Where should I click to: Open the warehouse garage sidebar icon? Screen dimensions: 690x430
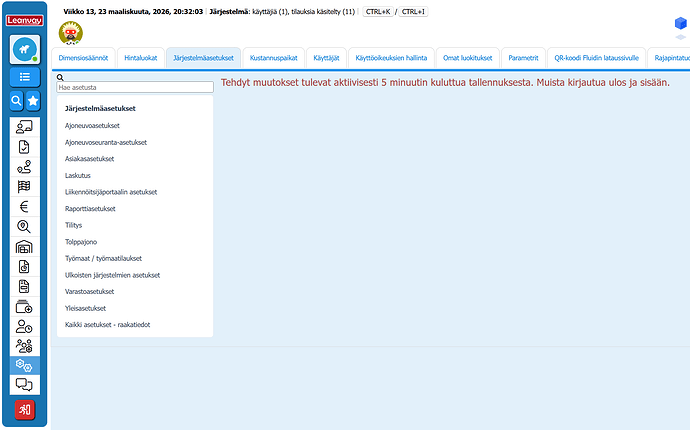(24, 246)
